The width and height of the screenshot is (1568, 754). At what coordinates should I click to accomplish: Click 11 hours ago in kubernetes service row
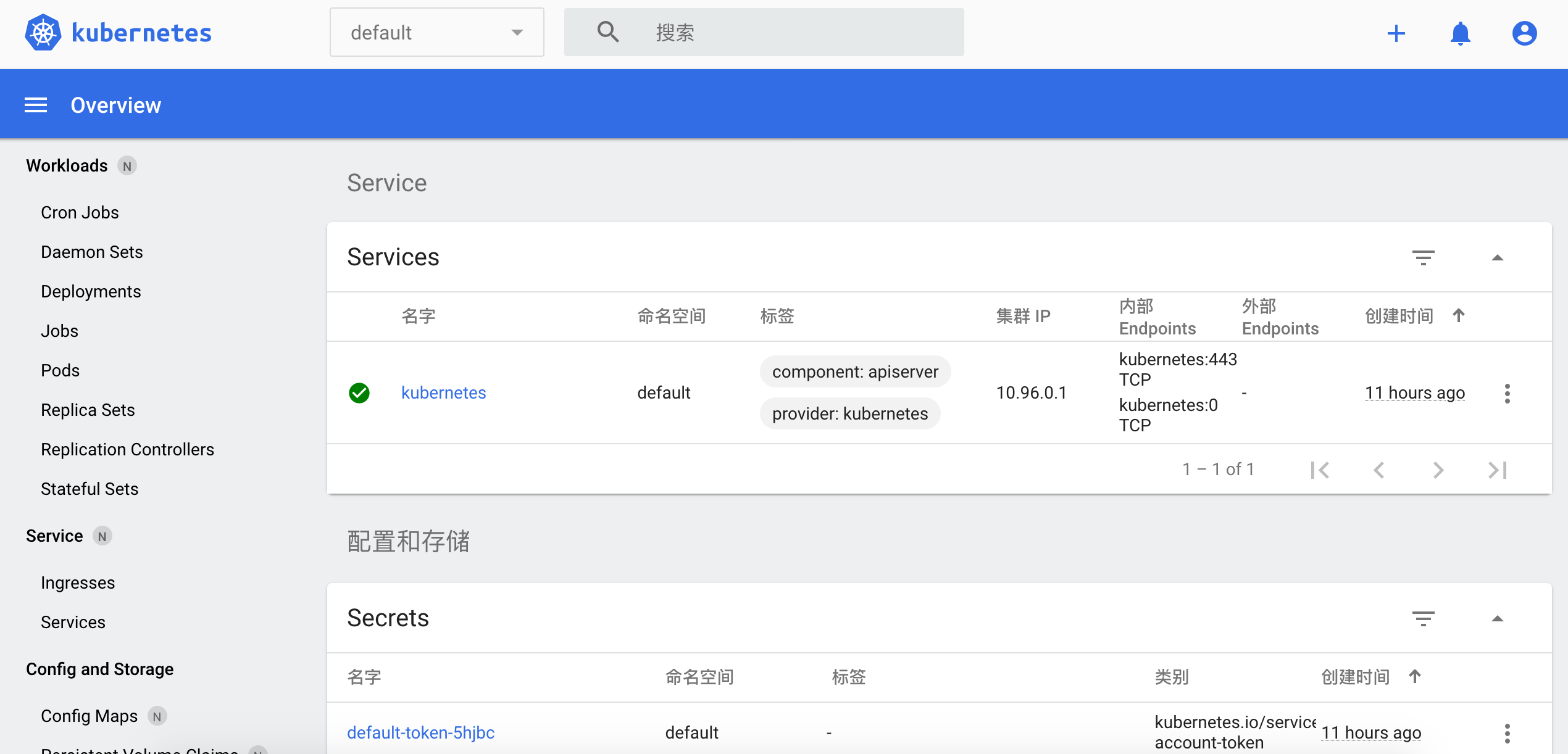(x=1414, y=393)
